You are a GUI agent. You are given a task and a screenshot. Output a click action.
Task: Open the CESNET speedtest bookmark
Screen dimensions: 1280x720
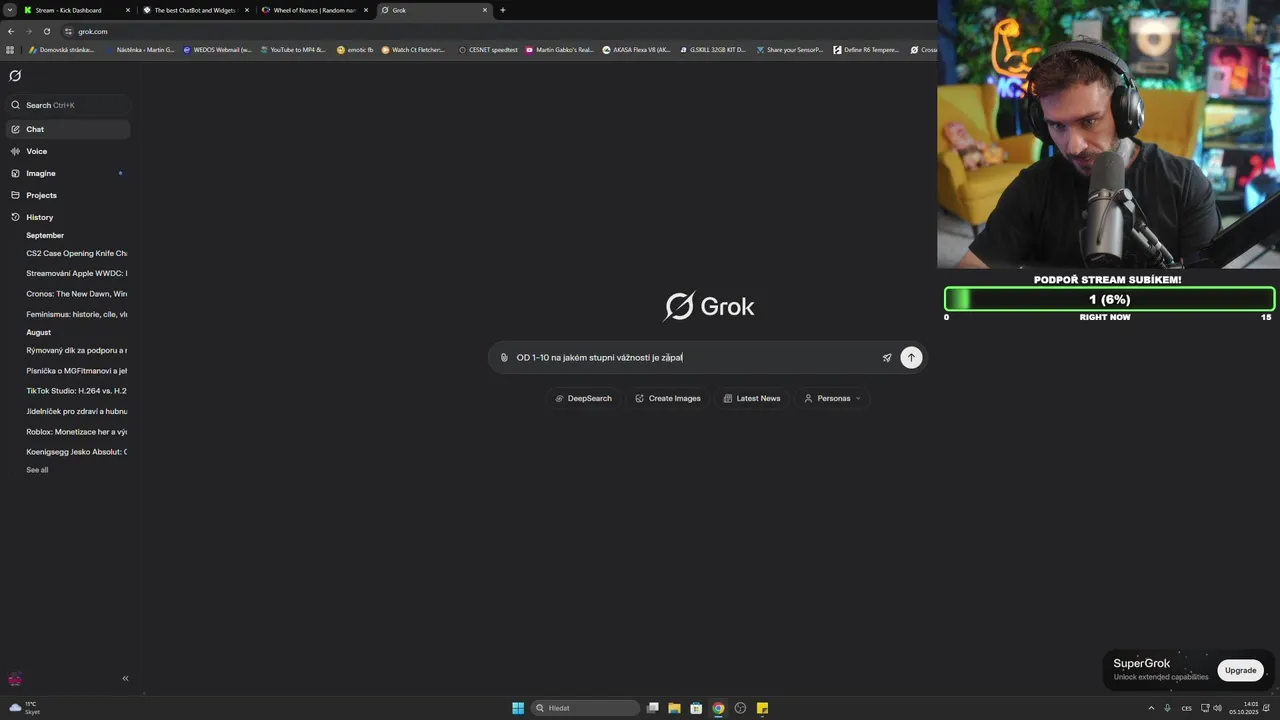tap(488, 49)
